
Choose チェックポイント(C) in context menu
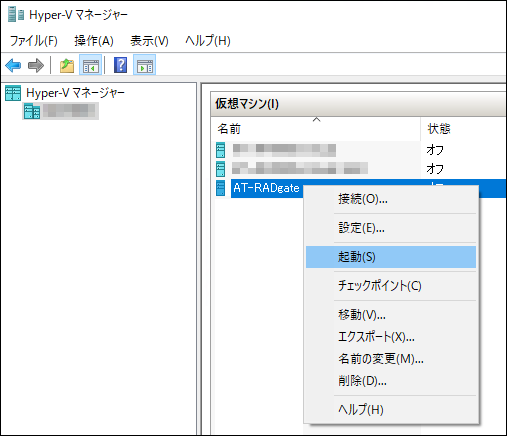point(391,286)
